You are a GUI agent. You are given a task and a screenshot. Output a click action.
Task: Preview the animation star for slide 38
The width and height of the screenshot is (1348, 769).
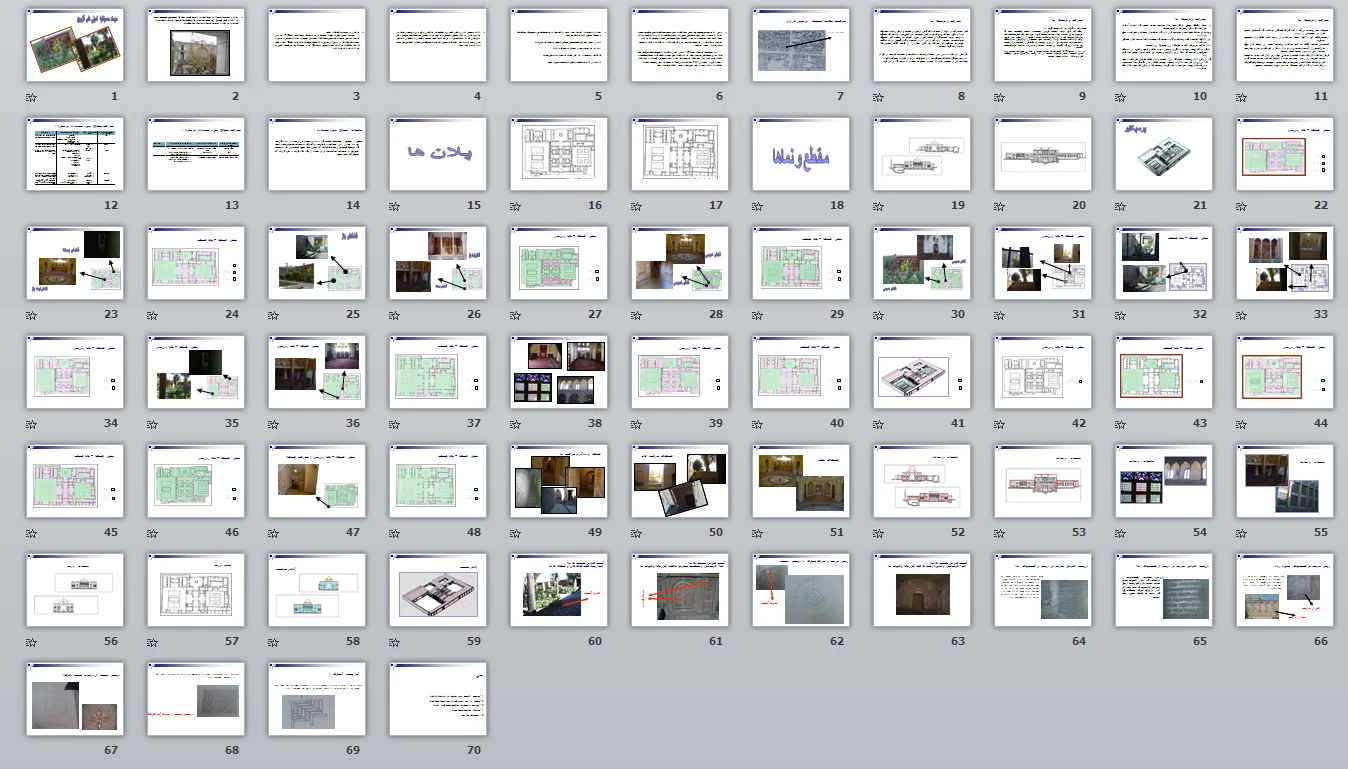coord(516,425)
